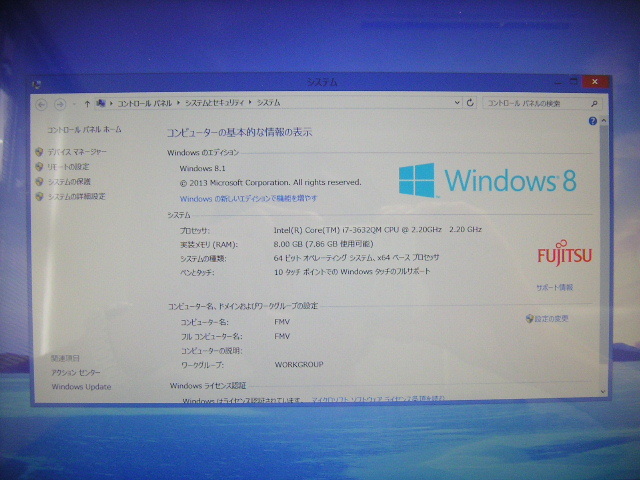This screenshot has width=640, height=480.
Task: Click the Fujitsu logo
Action: (564, 253)
